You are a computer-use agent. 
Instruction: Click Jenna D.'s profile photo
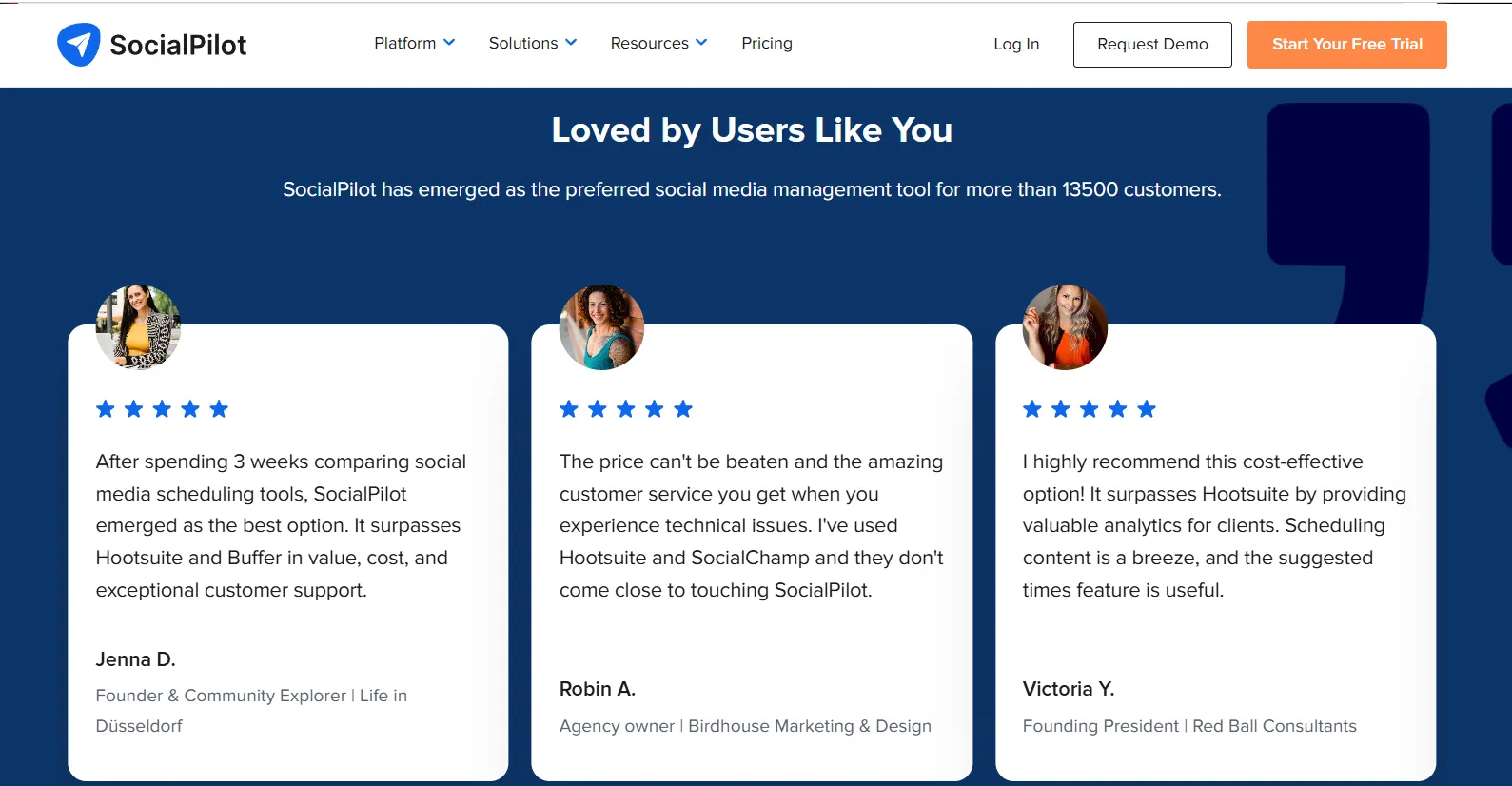pyautogui.click(x=138, y=326)
